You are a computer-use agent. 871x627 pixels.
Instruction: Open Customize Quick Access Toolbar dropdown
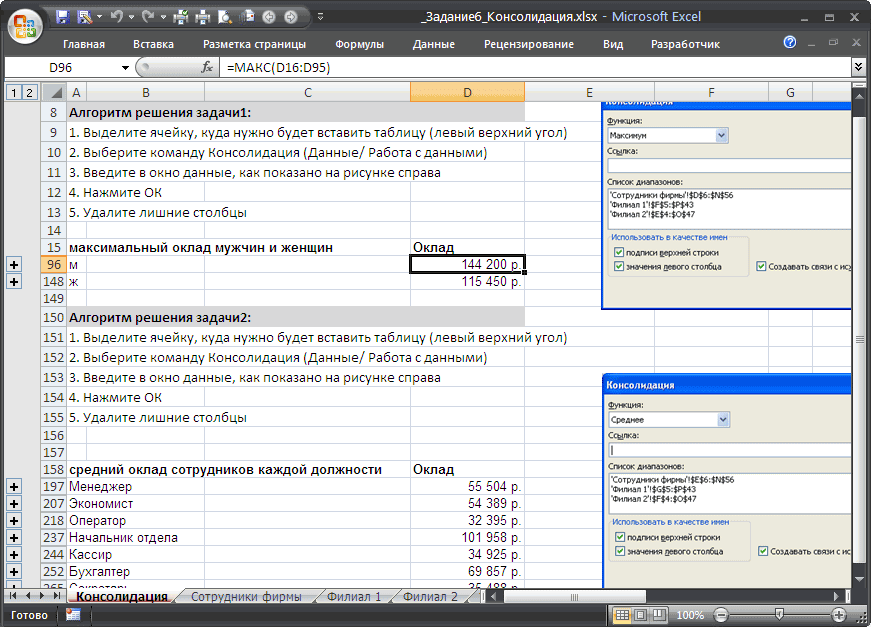[x=320, y=17]
